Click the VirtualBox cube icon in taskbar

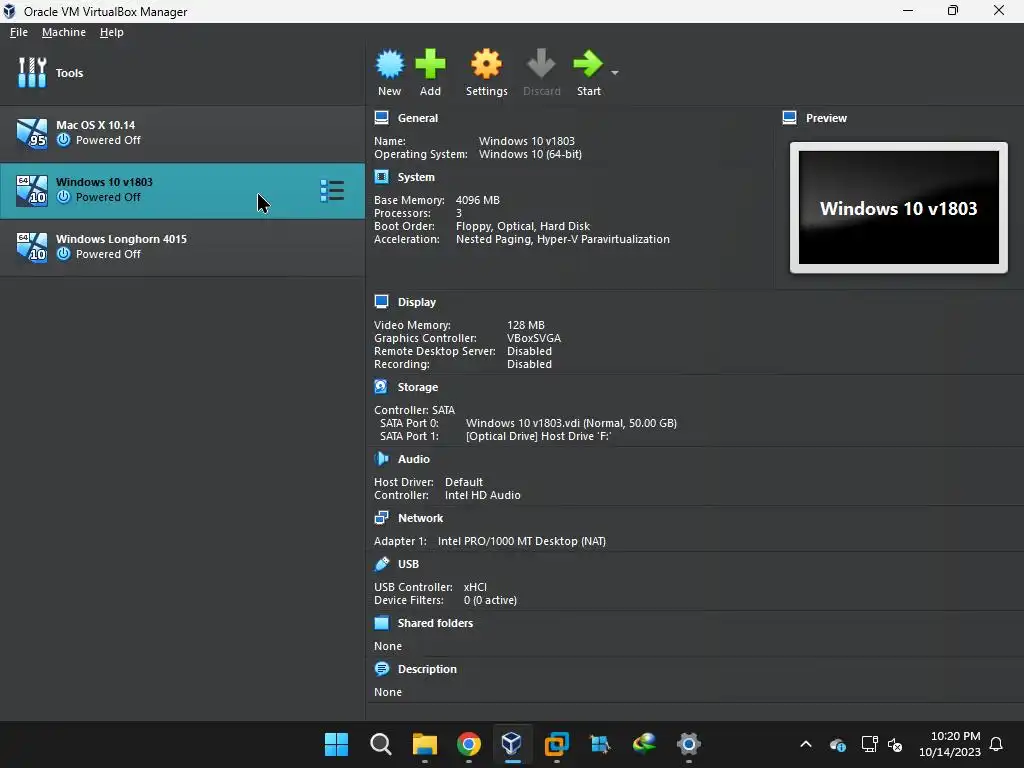coord(512,744)
